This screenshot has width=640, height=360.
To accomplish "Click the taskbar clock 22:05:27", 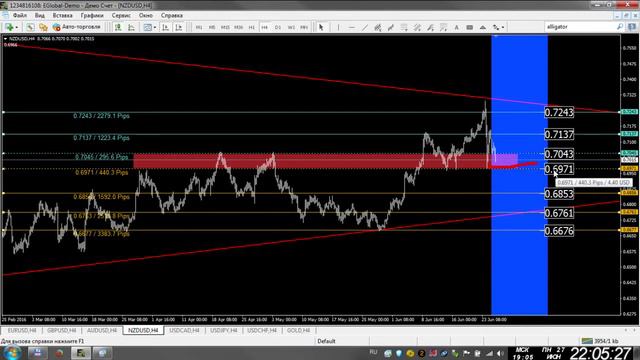I will pyautogui.click(x=600, y=353).
